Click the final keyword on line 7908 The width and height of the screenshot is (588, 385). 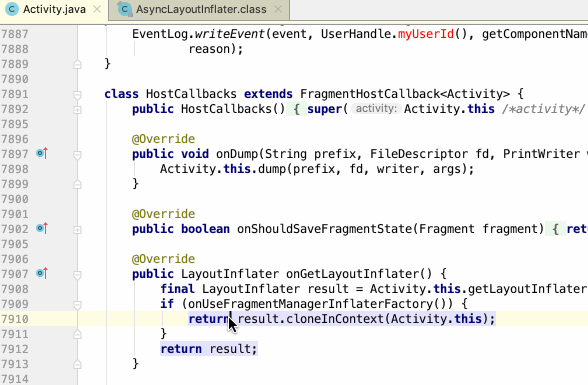(177, 289)
